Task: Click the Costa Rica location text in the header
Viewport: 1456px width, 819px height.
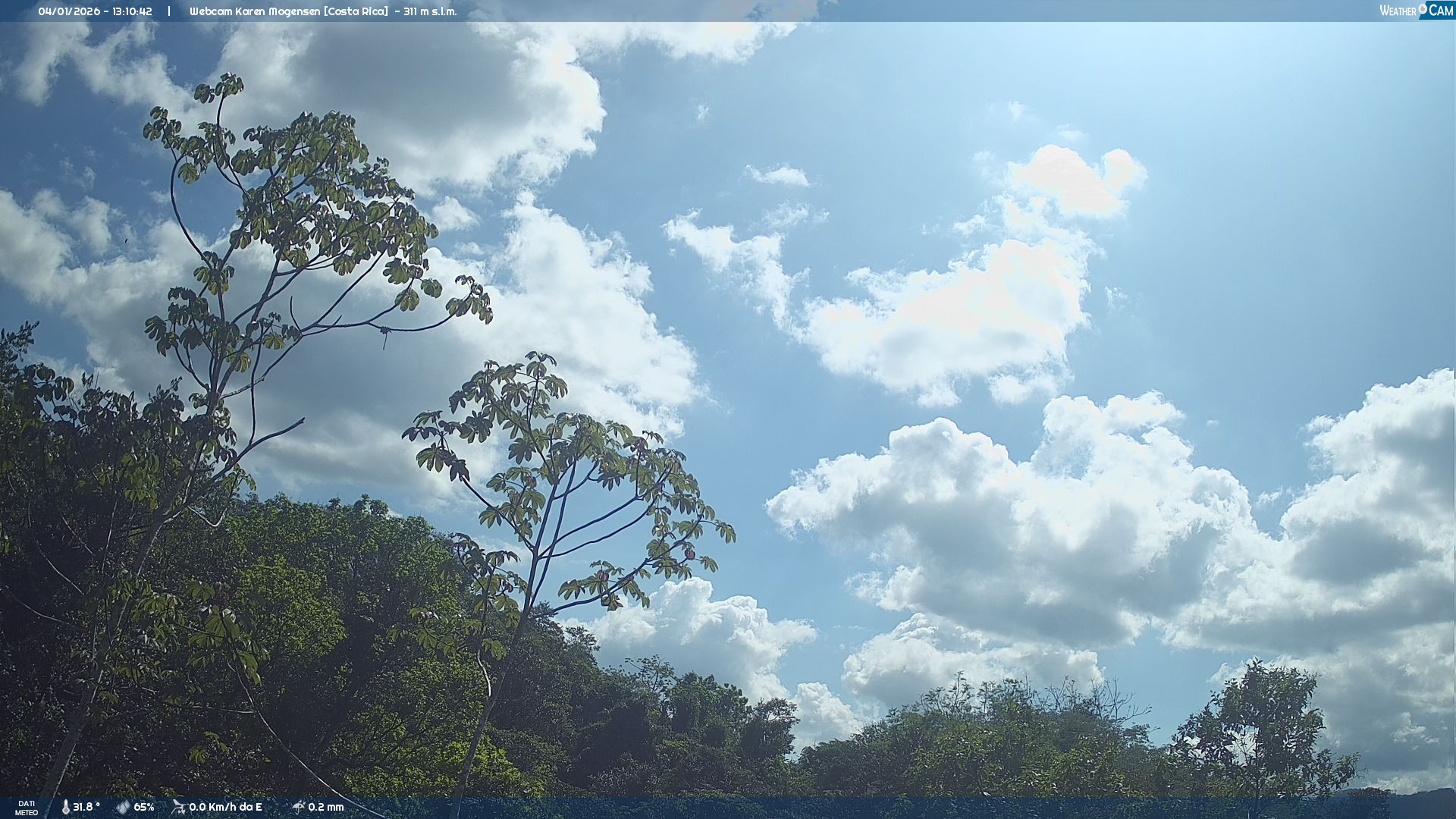Action: click(356, 11)
